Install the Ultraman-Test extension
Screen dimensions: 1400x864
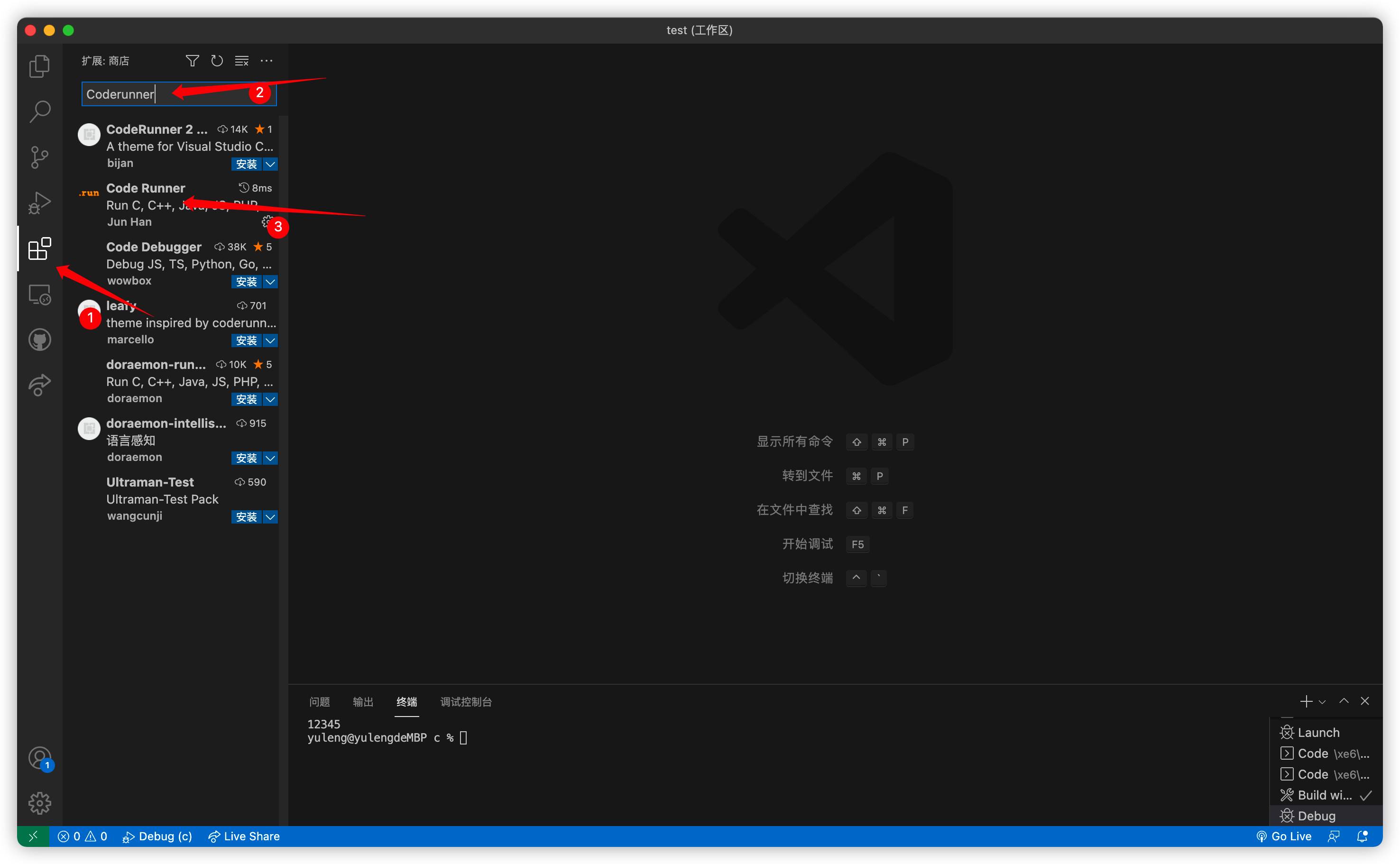246,516
